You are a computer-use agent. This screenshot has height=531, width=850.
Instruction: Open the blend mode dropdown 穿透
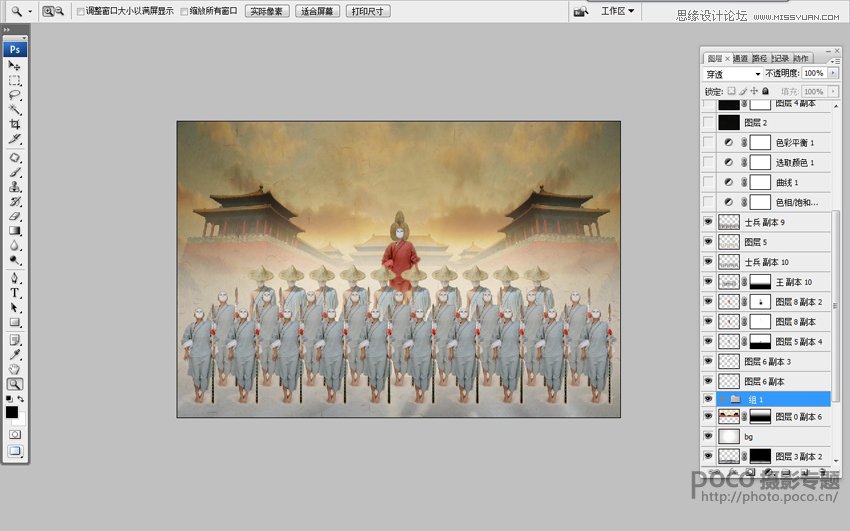[x=733, y=74]
